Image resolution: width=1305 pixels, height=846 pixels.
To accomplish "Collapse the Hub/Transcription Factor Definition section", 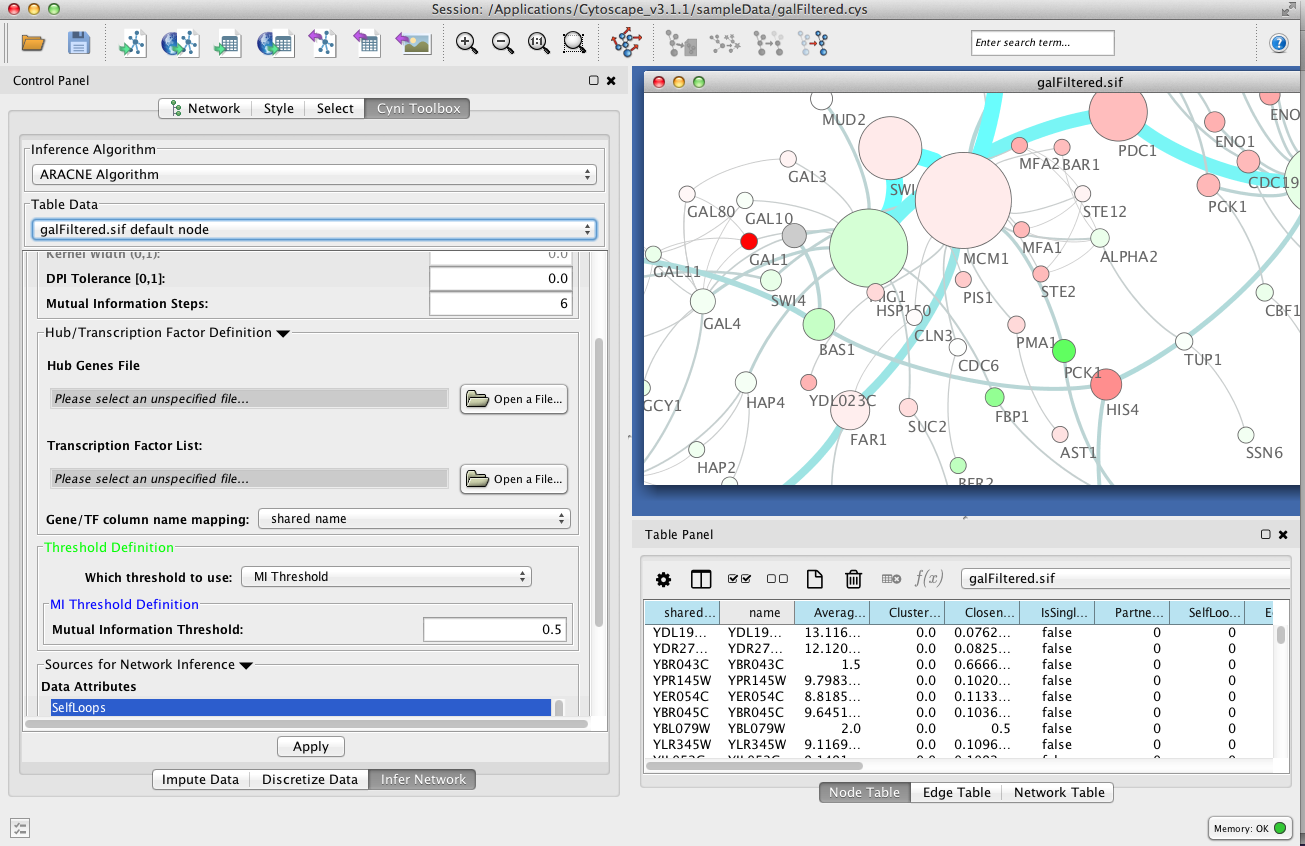I will [x=282, y=333].
